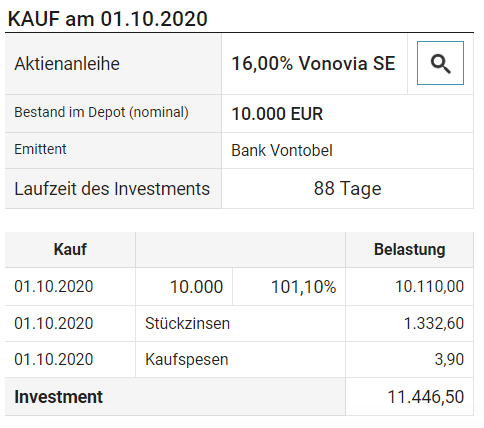This screenshot has height=428, width=484.
Task: Select the 10.110,00 charge amount
Action: [x=429, y=286]
